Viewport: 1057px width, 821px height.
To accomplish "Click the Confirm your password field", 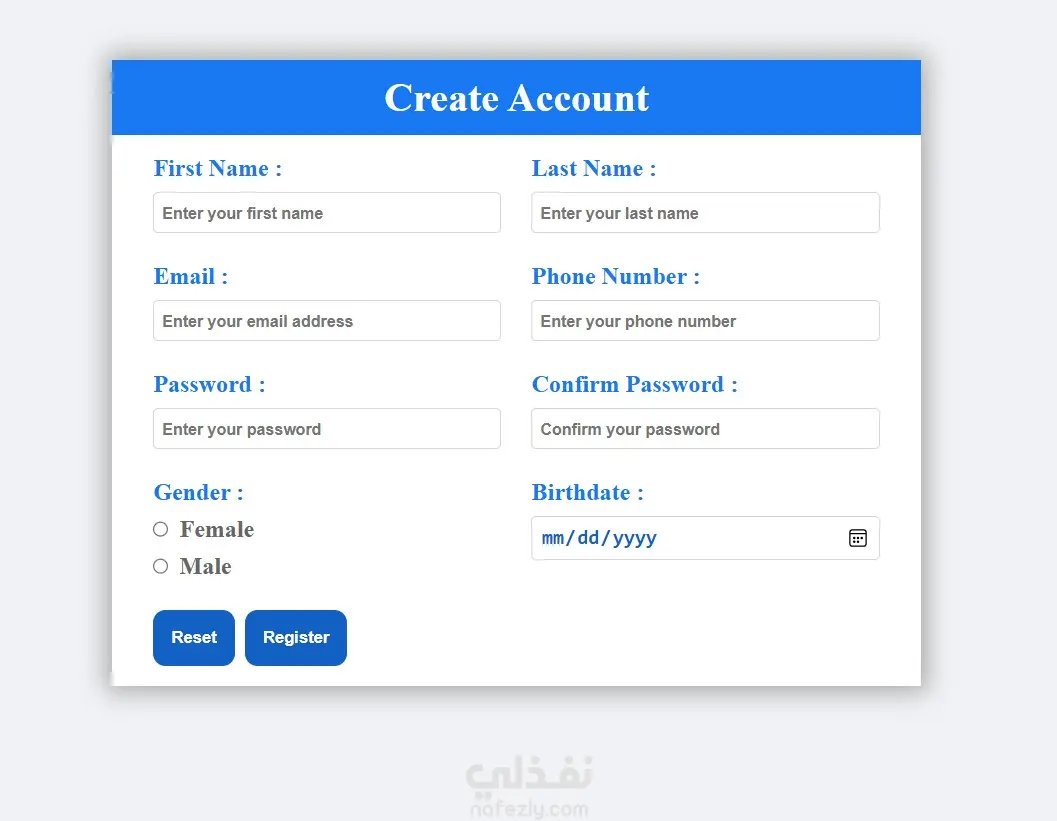I will tap(705, 429).
